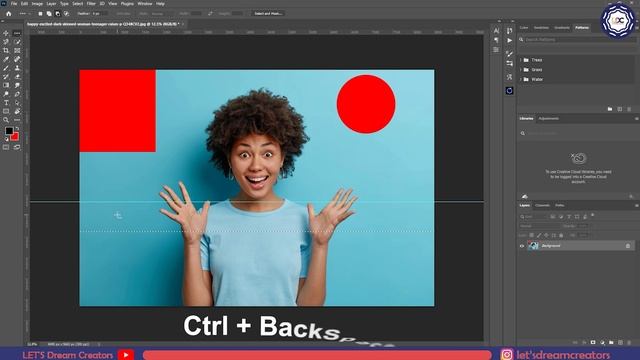Toggle Quick Mask mode button
Image resolution: width=640 pixels, height=360 pixels.
[x=6, y=147]
